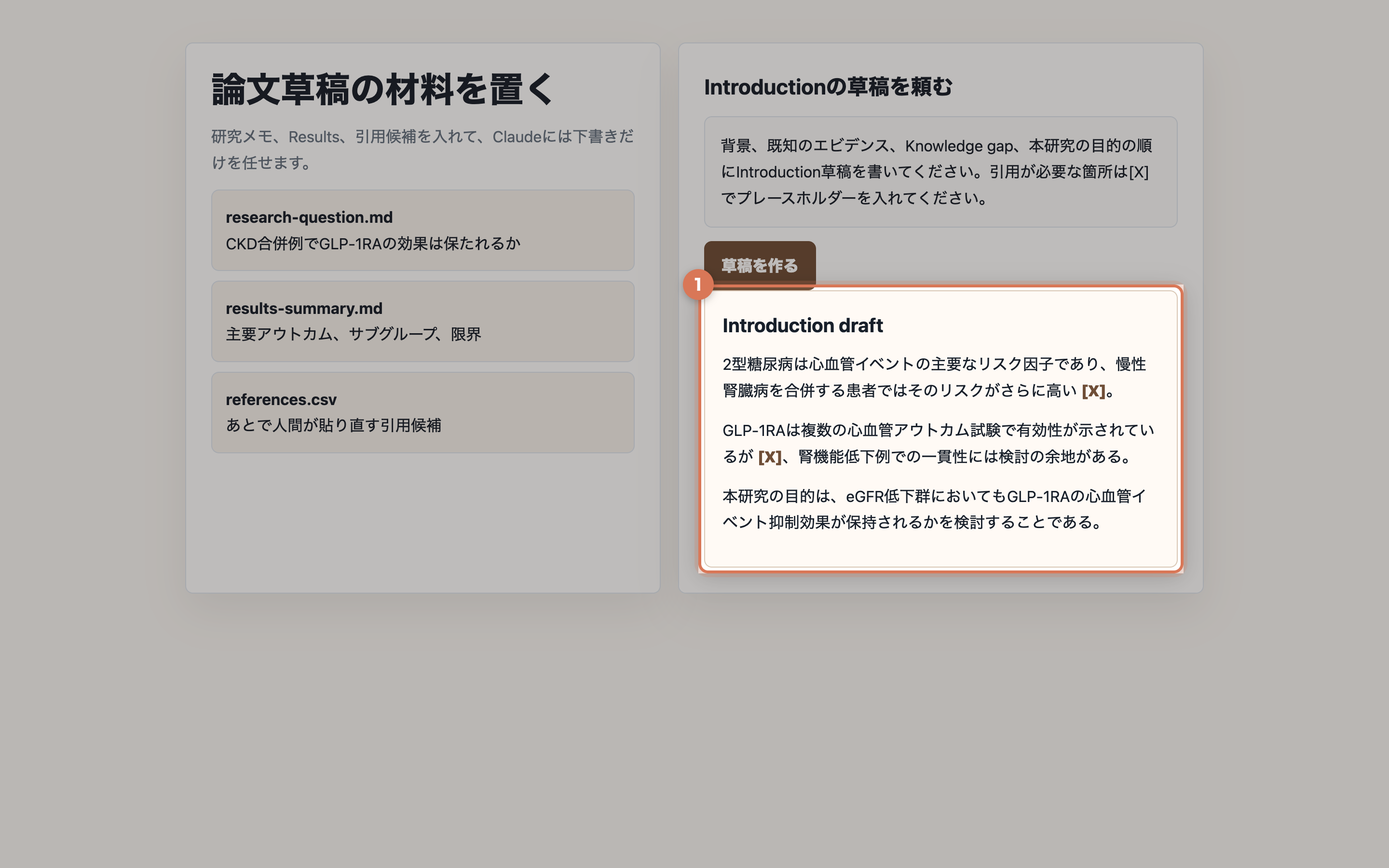
Task: Click the [X] placeholder after さらに高い
Action: [x=1093, y=391]
